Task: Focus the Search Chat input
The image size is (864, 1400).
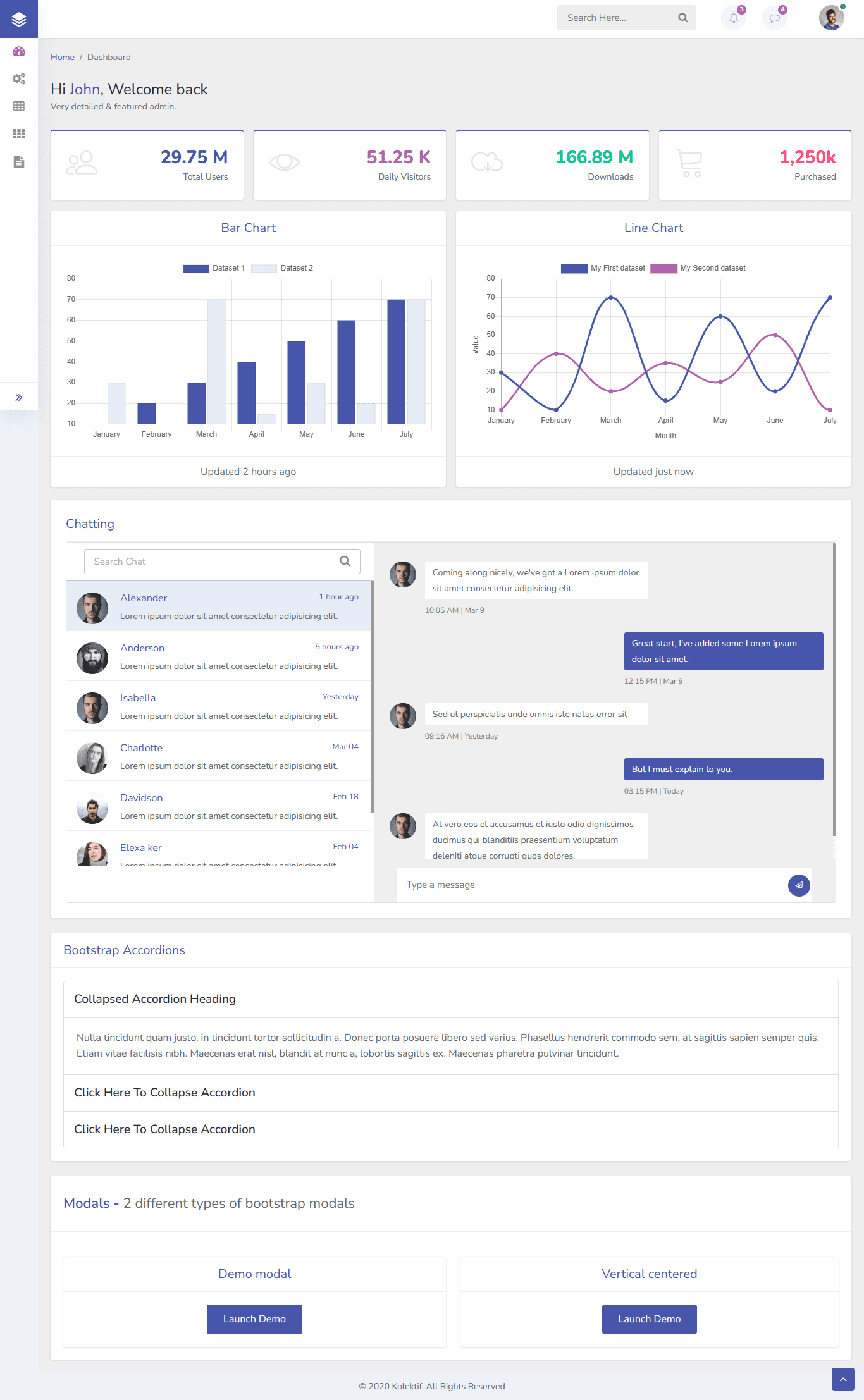Action: 222,562
